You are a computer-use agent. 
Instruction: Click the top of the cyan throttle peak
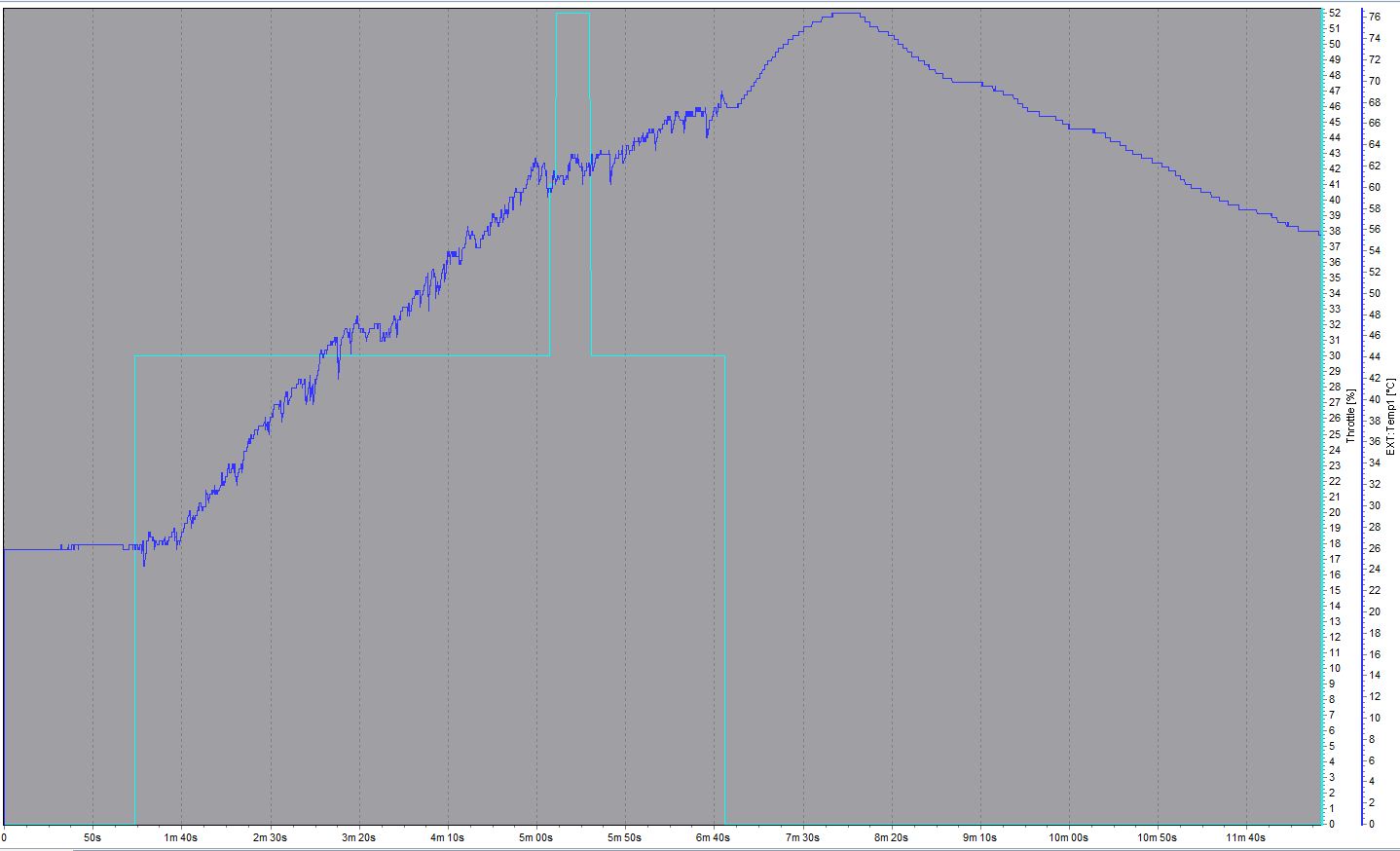click(572, 13)
